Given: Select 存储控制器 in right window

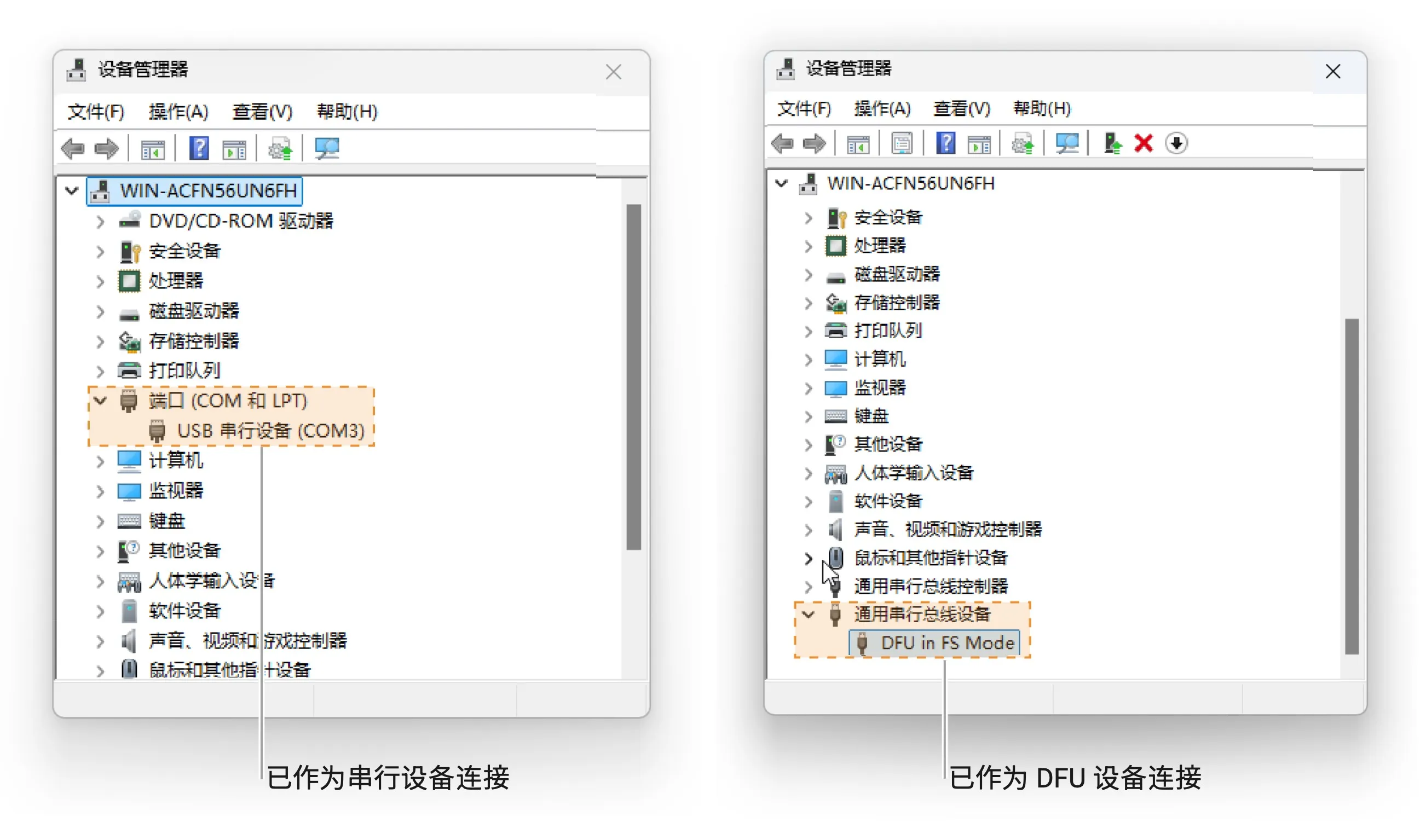Looking at the screenshot, I should [x=897, y=303].
